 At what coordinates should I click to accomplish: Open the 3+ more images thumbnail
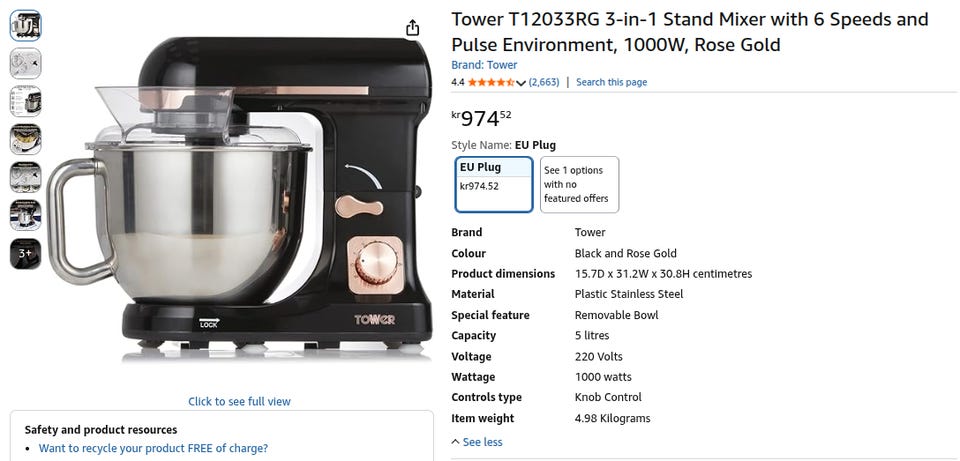coord(25,254)
